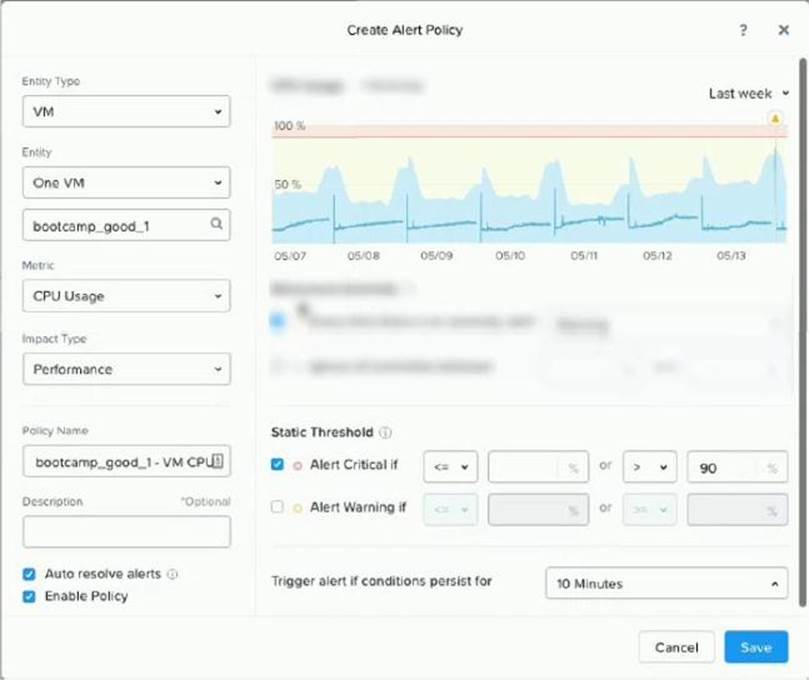Click the icon inside Policy Name field
The height and width of the screenshot is (680, 809).
(220, 461)
